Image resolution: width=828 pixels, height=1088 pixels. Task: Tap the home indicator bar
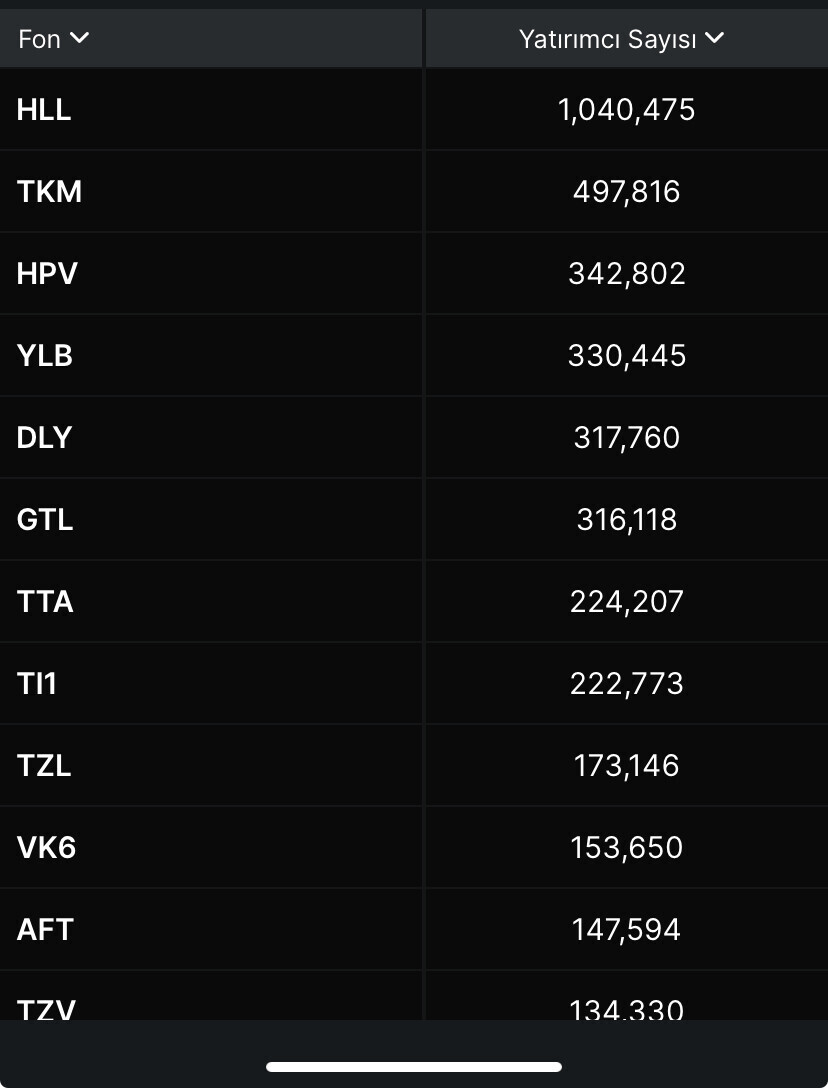coord(414,1067)
